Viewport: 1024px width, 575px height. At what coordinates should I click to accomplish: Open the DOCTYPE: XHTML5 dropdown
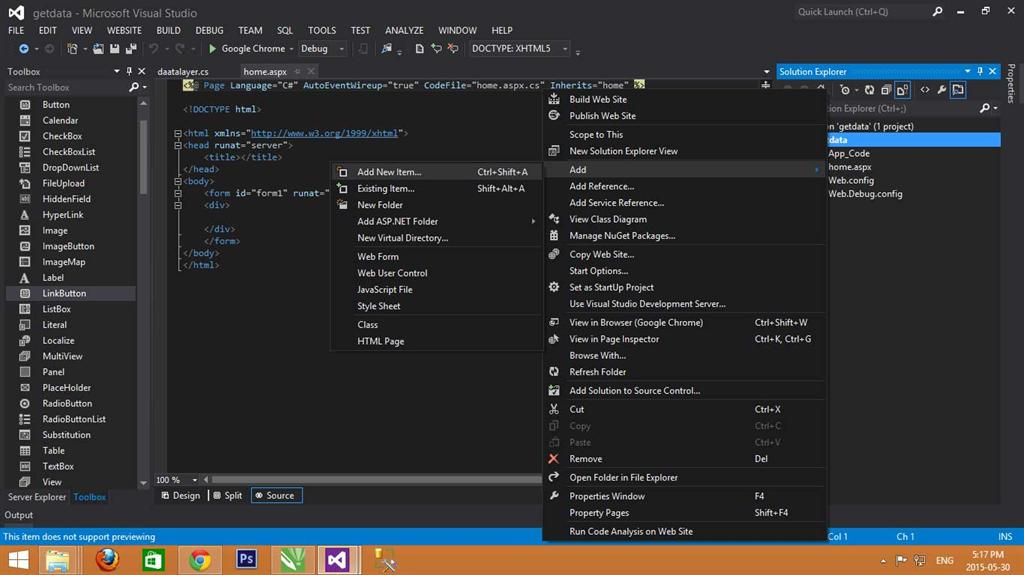(520, 48)
